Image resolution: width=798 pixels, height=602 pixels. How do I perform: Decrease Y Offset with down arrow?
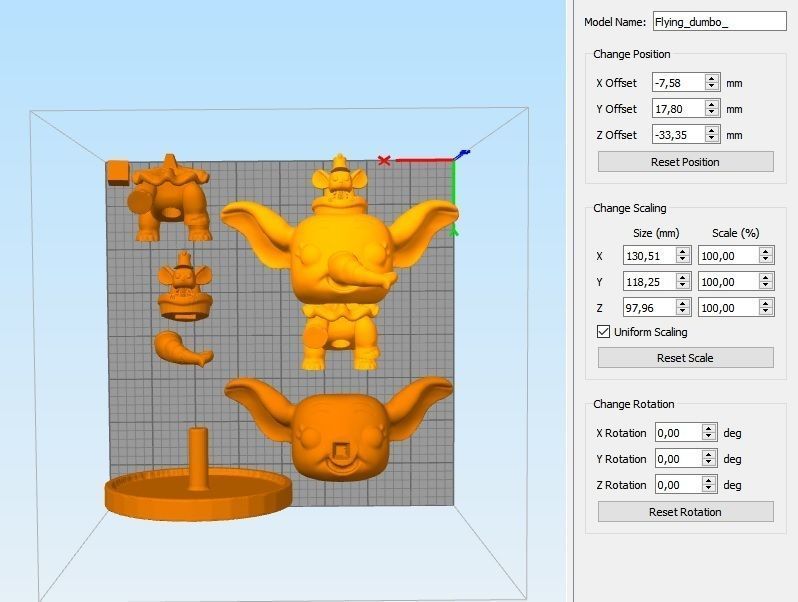(712, 113)
